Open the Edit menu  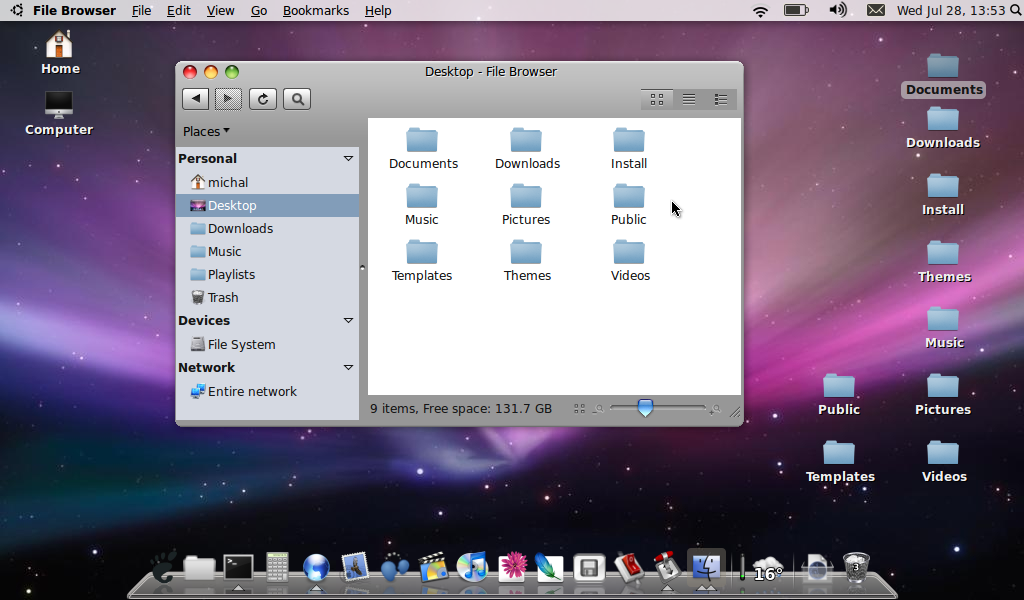pyautogui.click(x=178, y=11)
